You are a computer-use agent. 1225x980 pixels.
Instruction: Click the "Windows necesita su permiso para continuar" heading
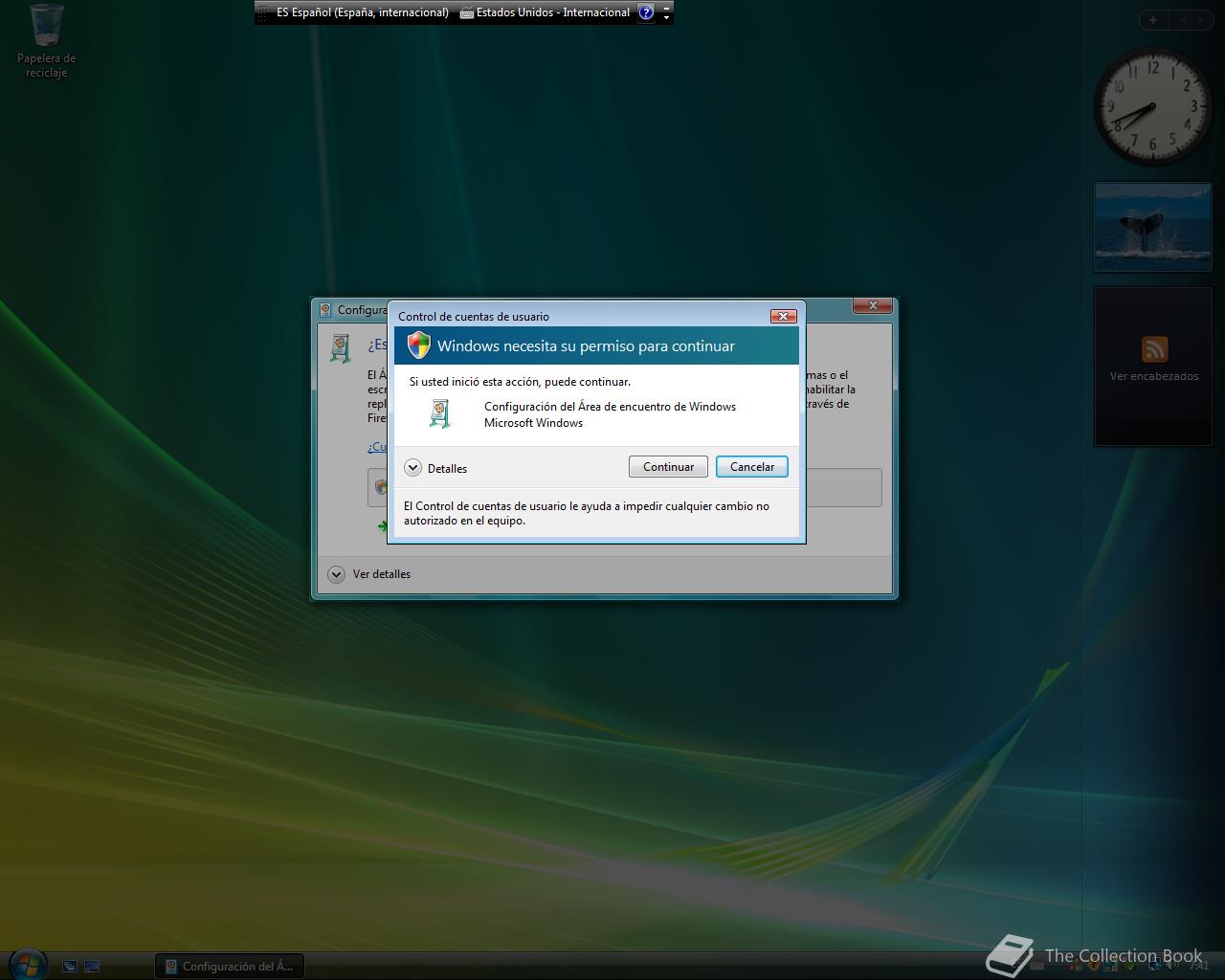click(586, 346)
